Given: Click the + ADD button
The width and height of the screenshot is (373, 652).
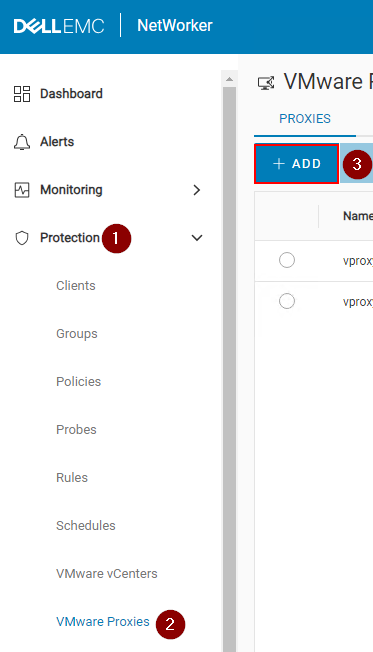Looking at the screenshot, I should click(x=296, y=164).
